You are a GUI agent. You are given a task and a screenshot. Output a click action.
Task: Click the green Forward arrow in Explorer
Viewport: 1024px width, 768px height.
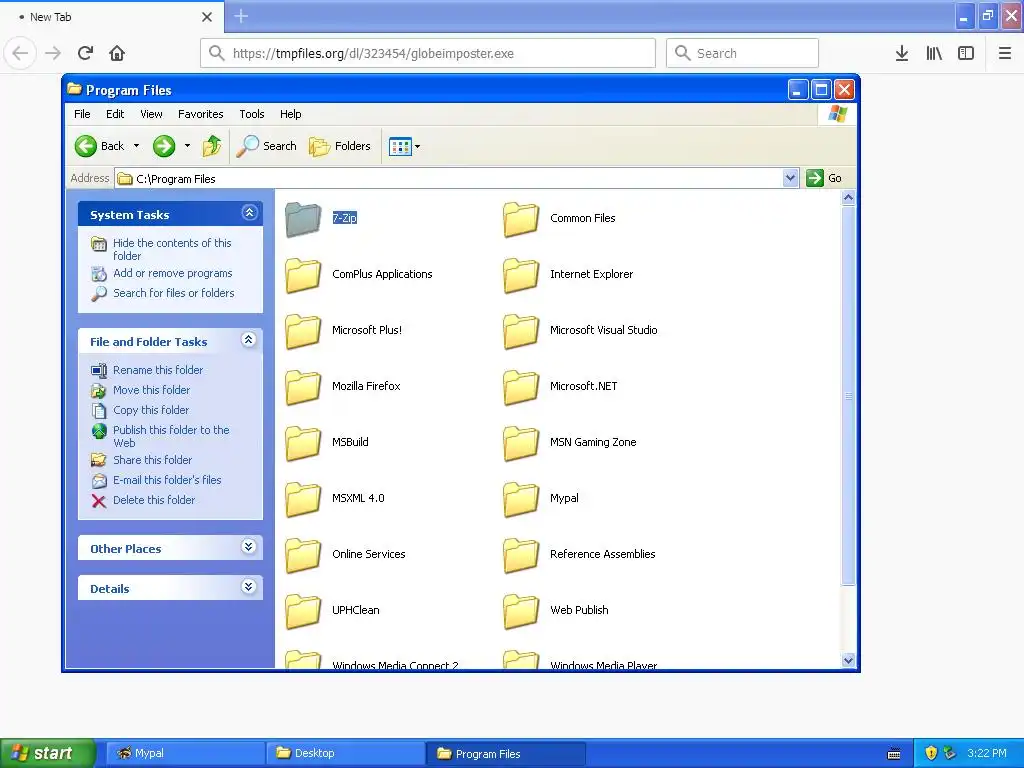(164, 146)
